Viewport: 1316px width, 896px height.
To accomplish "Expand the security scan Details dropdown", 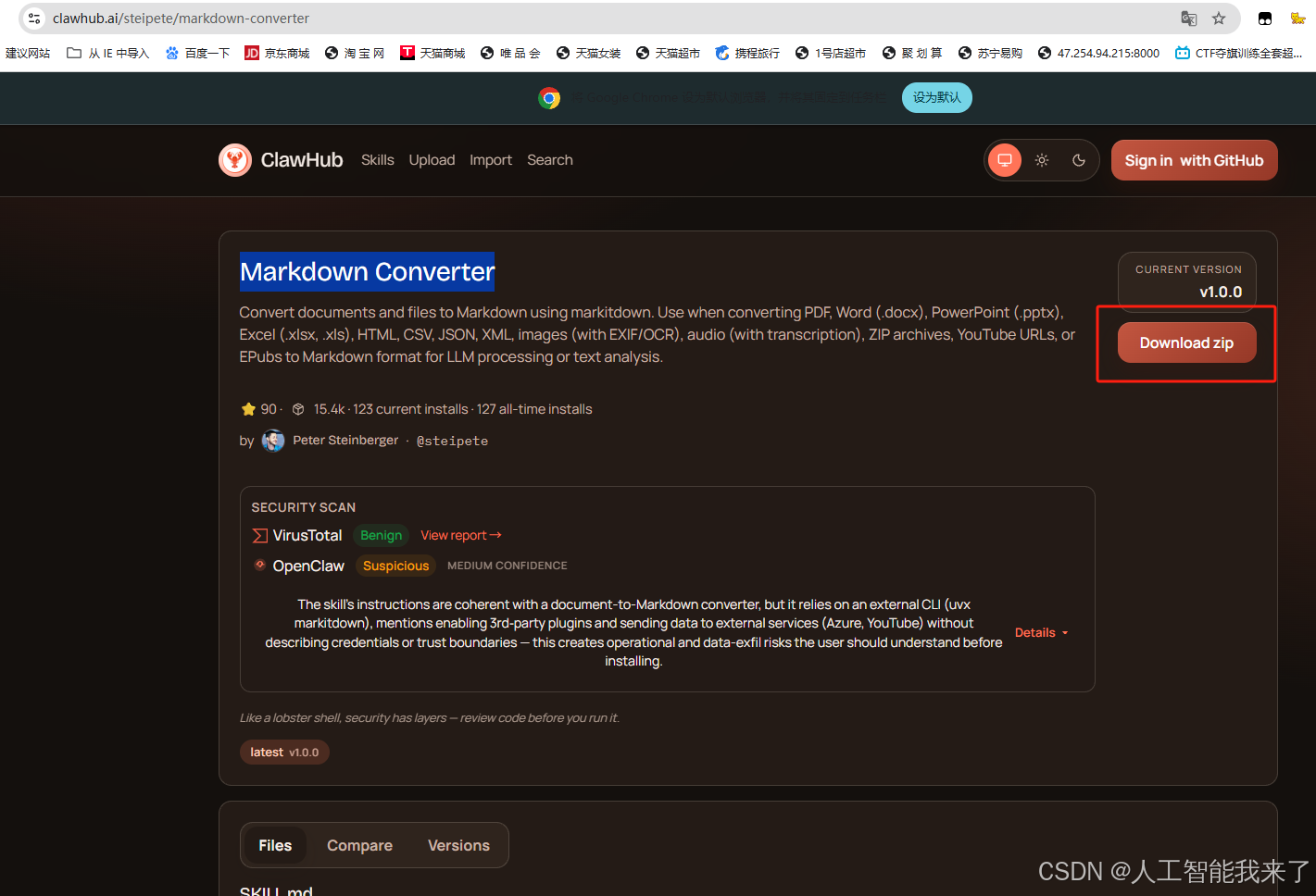I will 1042,633.
